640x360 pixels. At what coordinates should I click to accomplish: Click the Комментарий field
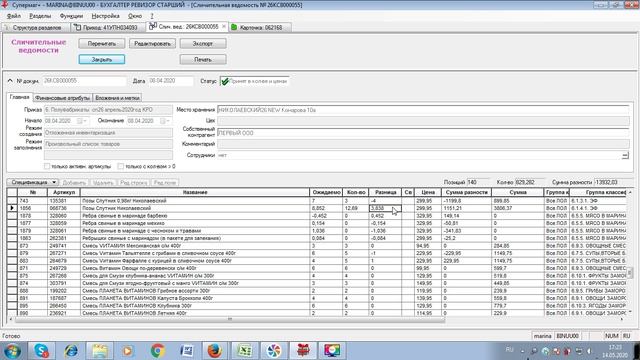(x=423, y=144)
